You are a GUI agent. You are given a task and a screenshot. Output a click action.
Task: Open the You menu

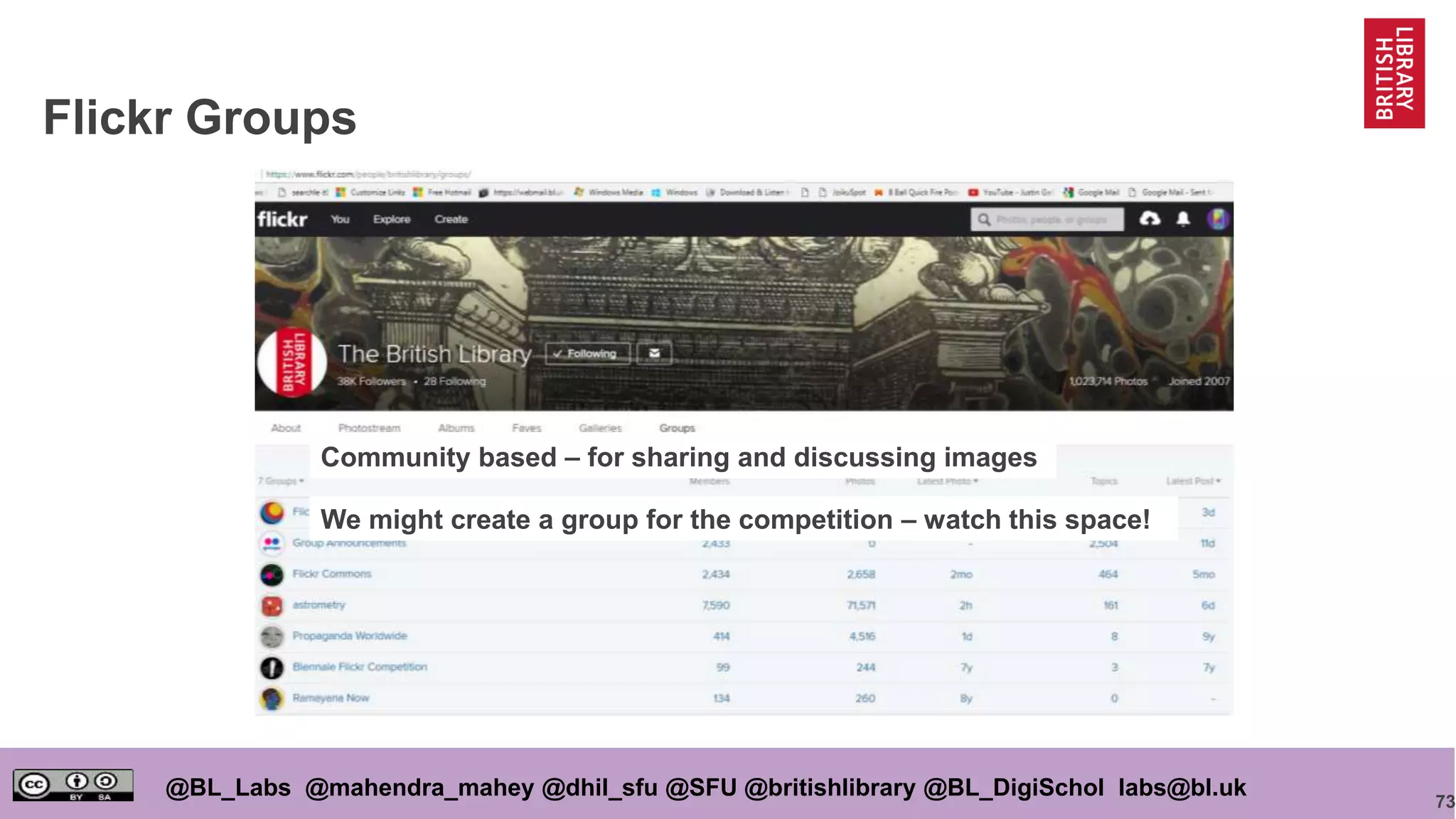[x=340, y=219]
